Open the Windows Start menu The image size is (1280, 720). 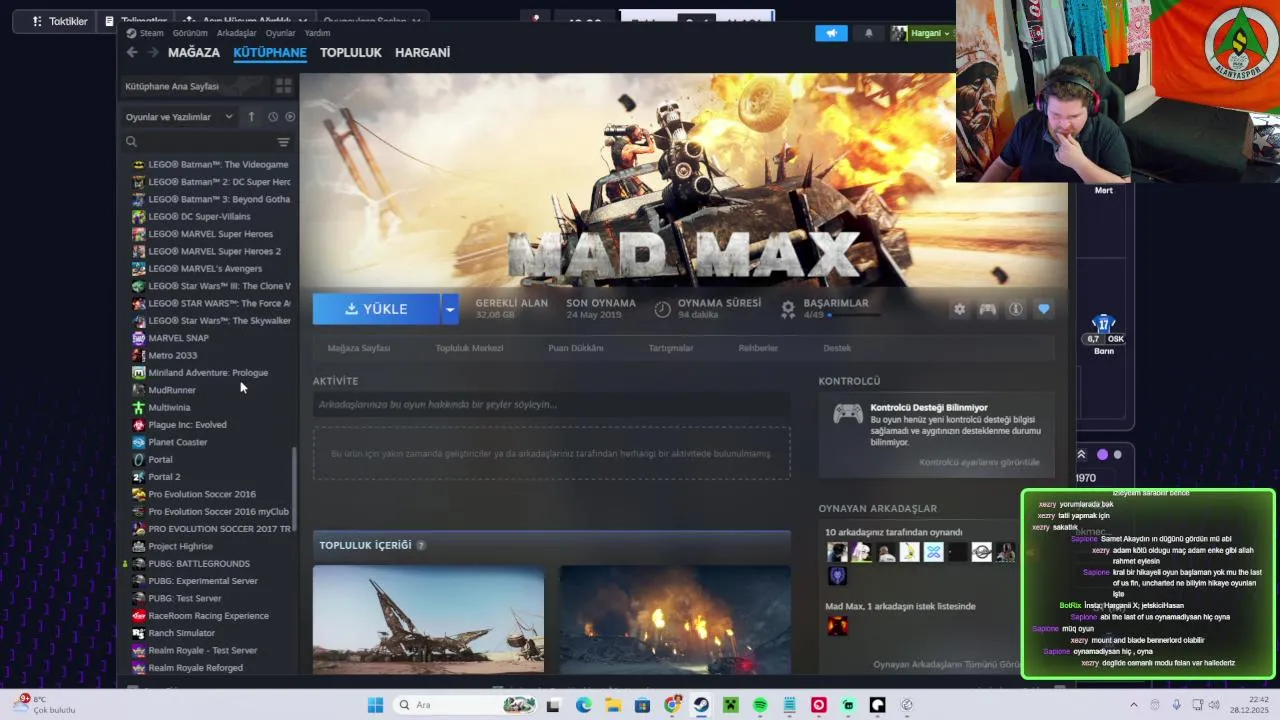click(375, 705)
